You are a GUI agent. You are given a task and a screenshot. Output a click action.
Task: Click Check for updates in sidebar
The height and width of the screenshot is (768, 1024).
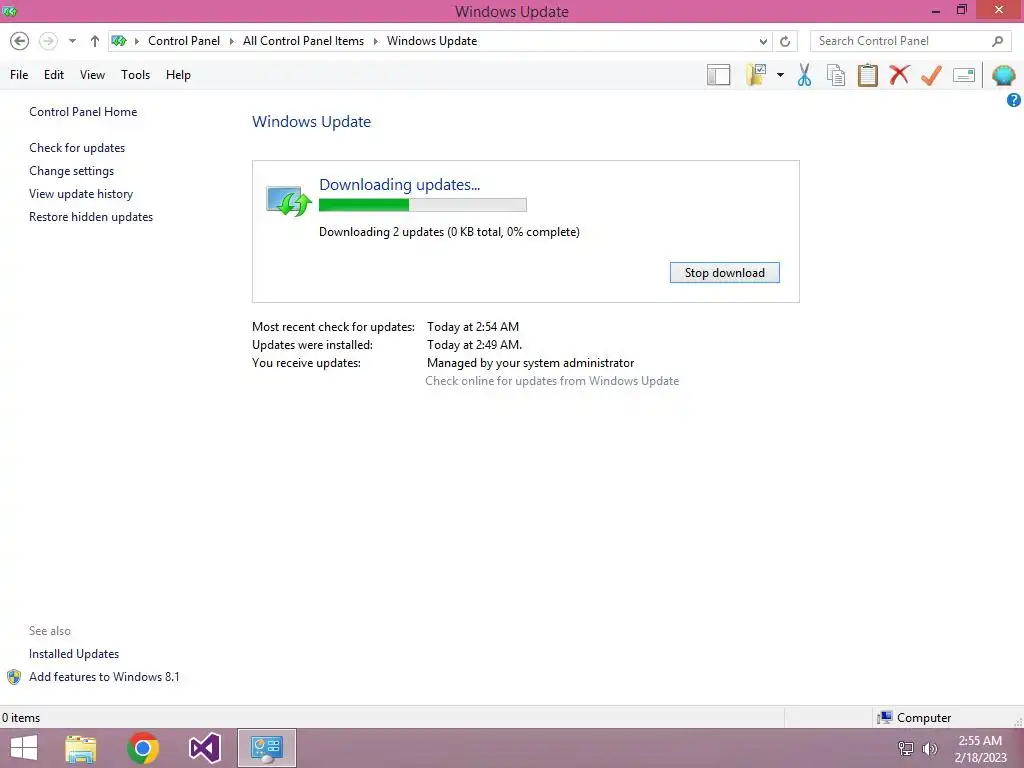pyautogui.click(x=77, y=148)
